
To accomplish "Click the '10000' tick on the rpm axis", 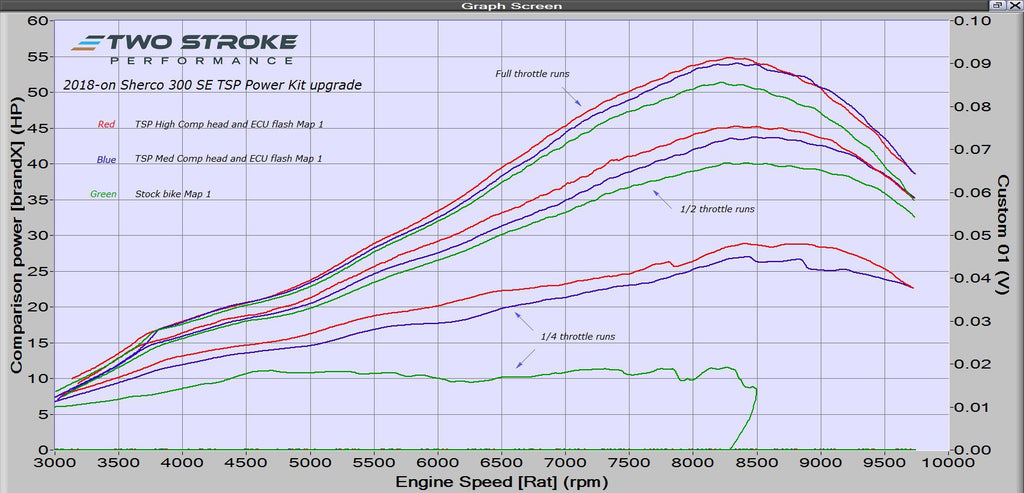I will 947,464.
